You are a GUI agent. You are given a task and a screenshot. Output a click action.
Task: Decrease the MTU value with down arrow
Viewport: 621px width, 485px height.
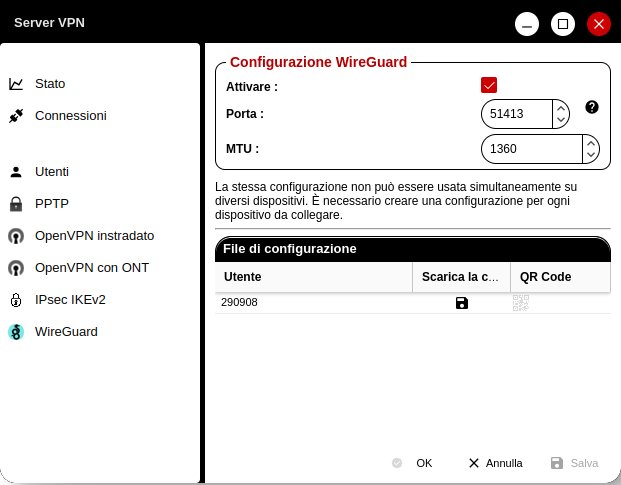(591, 155)
